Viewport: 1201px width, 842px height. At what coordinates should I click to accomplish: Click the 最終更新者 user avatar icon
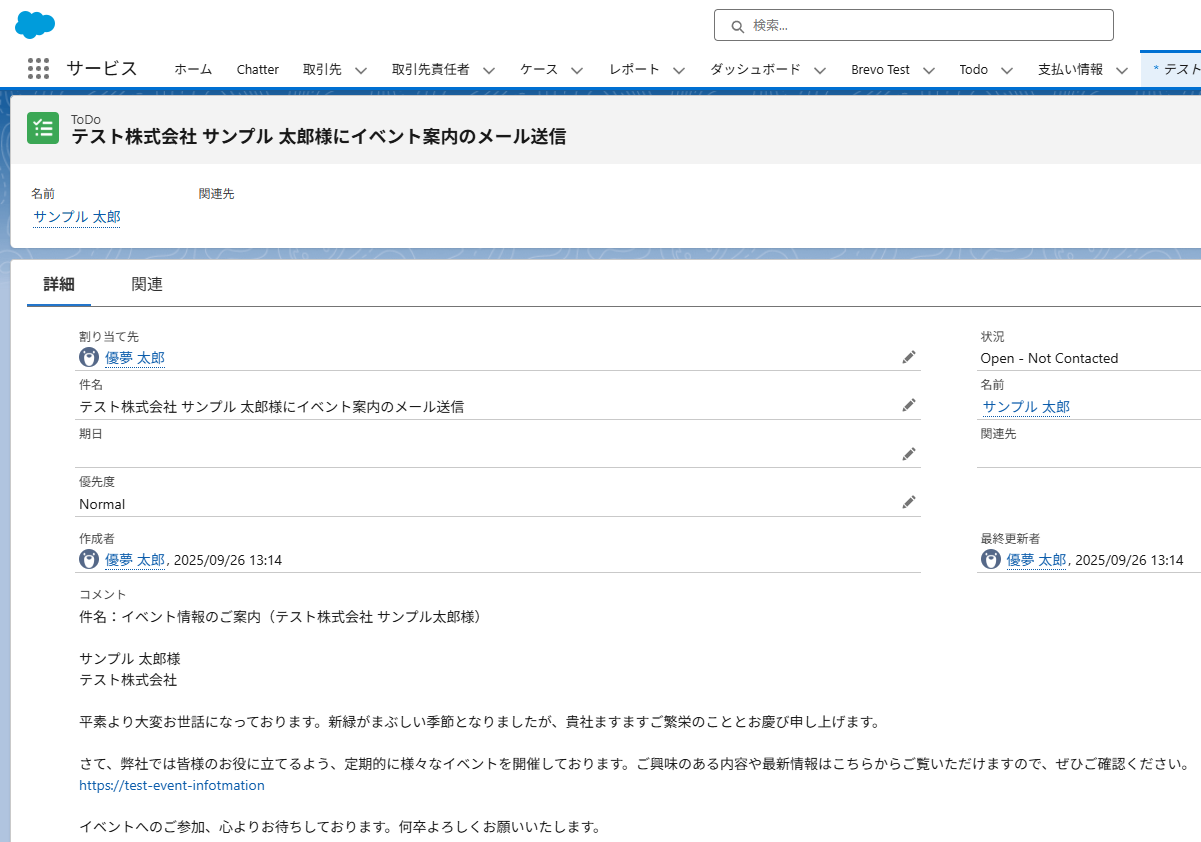(990, 560)
